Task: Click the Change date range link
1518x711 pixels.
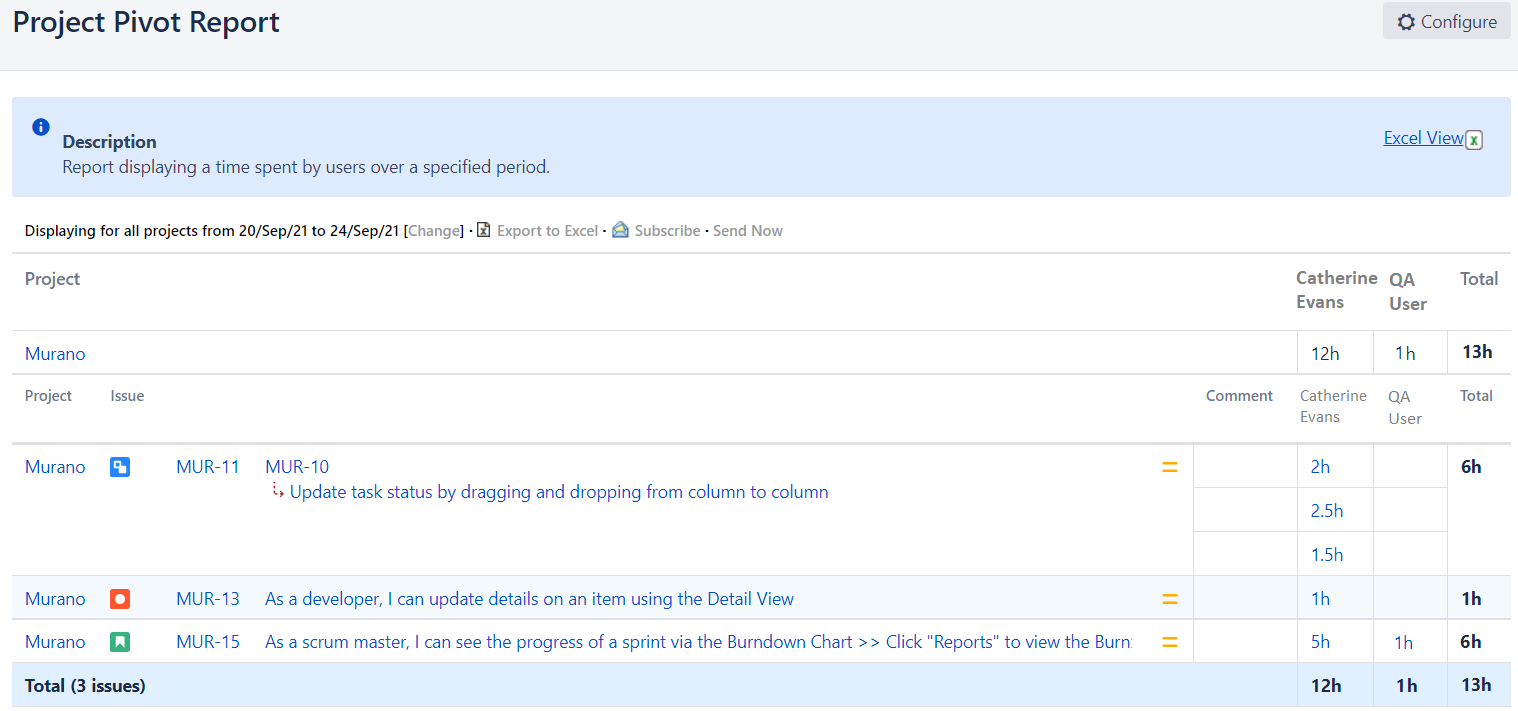Action: [434, 231]
